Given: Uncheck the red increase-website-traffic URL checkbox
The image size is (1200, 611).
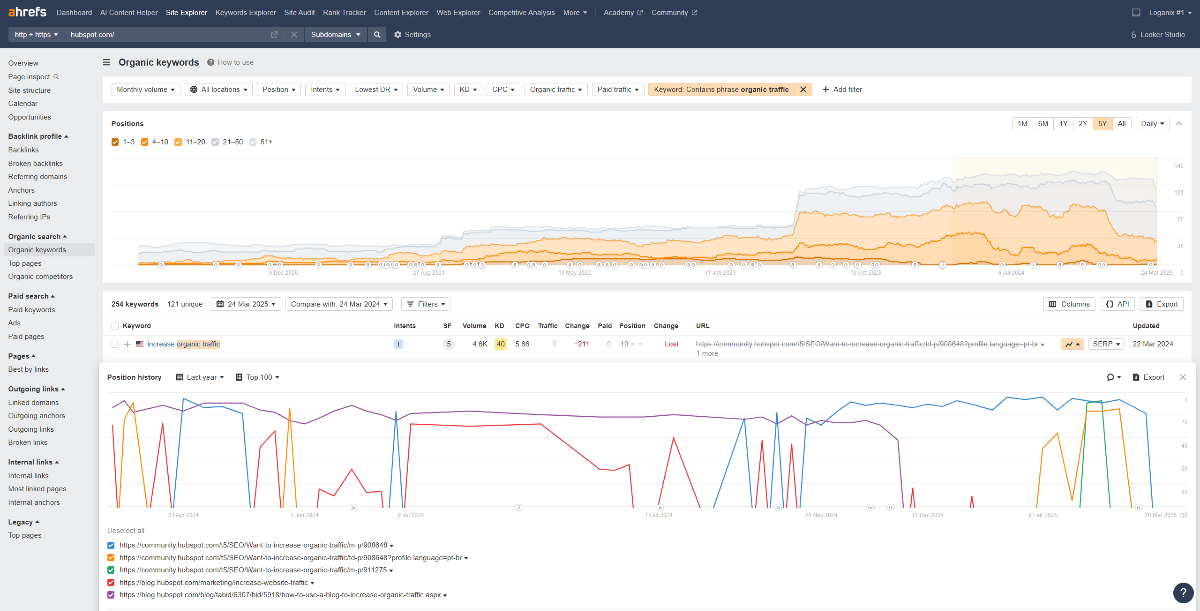Looking at the screenshot, I should point(111,582).
